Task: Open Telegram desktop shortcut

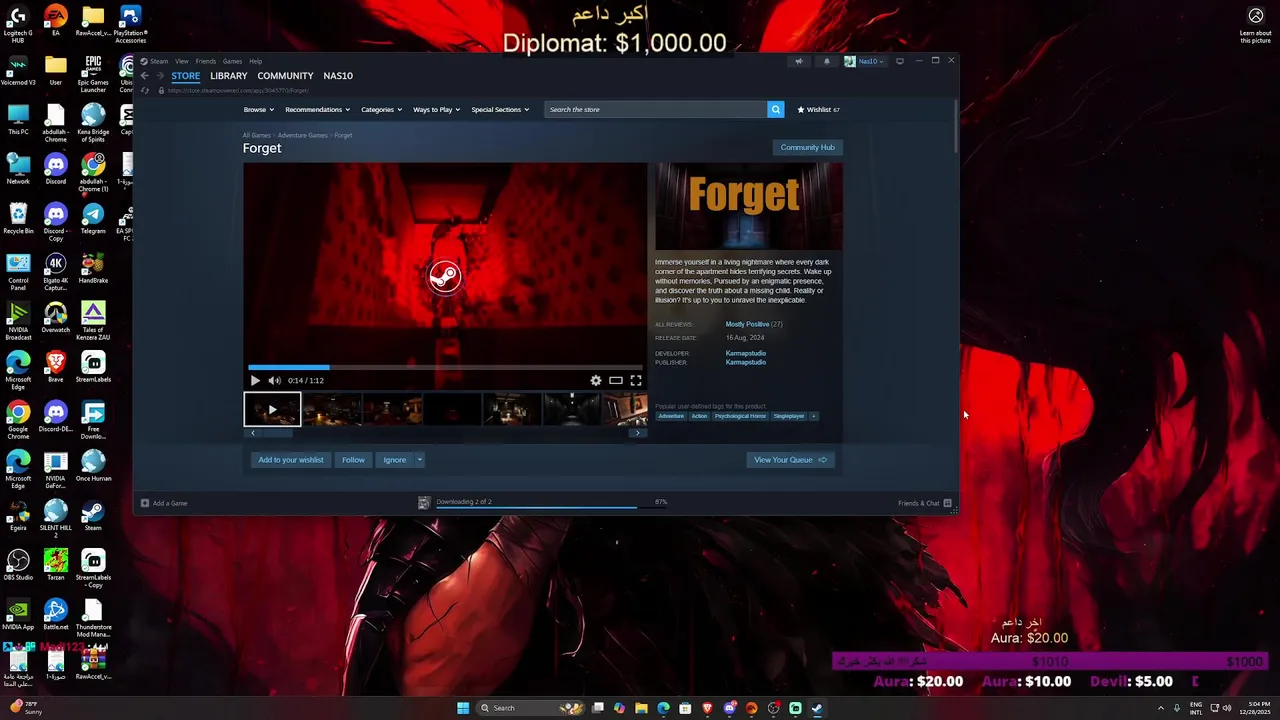Action: pyautogui.click(x=93, y=219)
